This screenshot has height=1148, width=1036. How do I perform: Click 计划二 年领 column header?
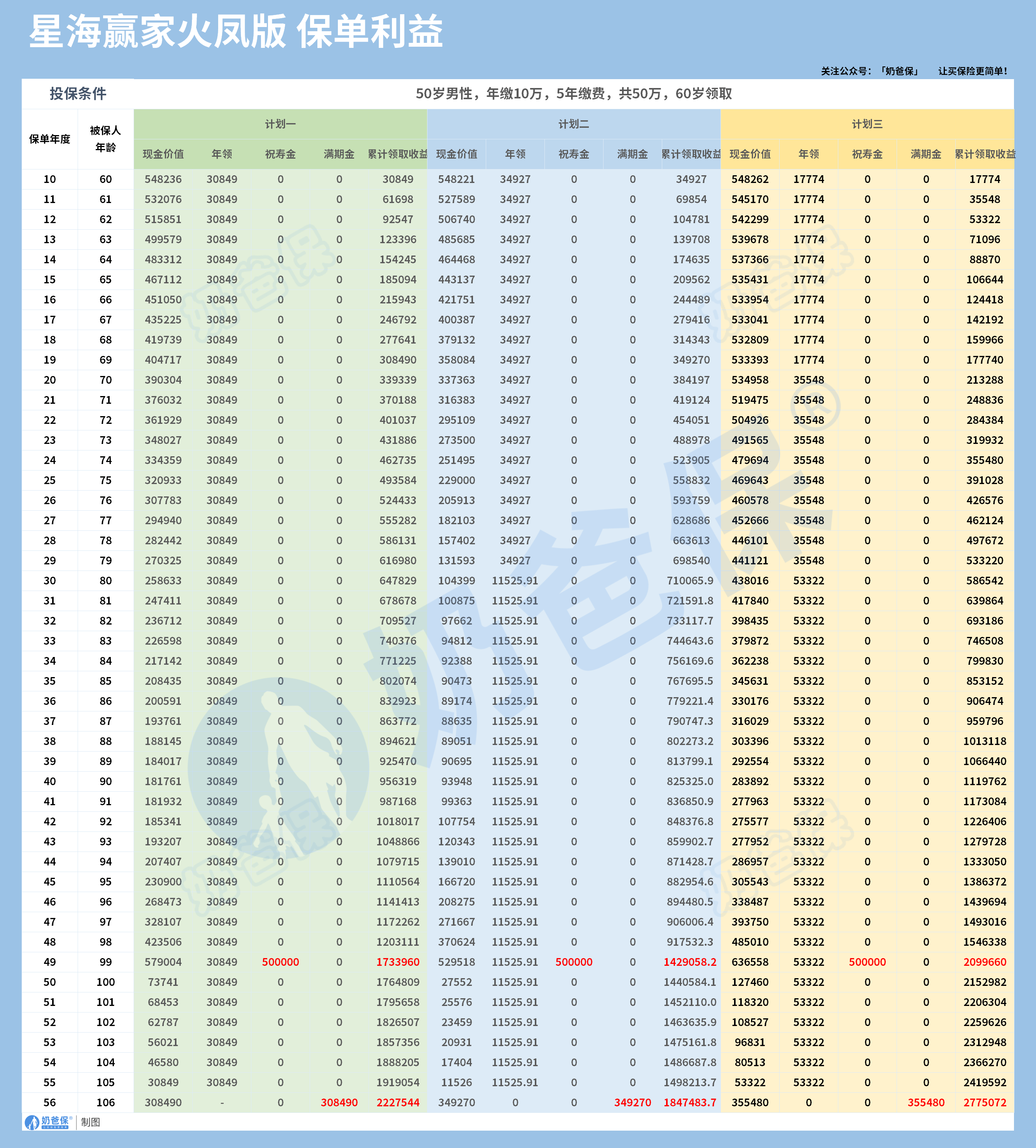(x=515, y=154)
